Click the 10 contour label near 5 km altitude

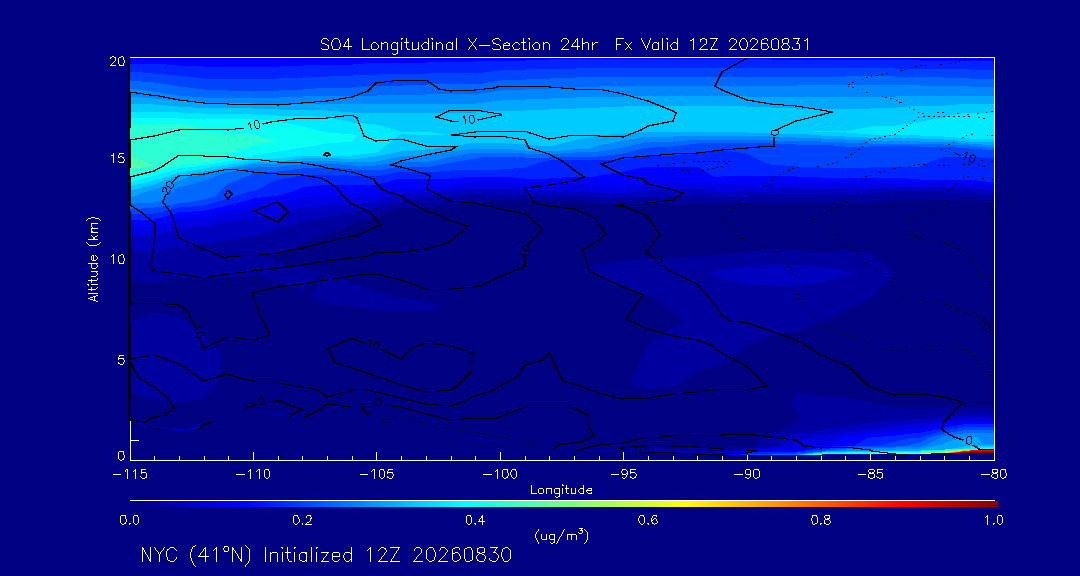click(x=374, y=345)
